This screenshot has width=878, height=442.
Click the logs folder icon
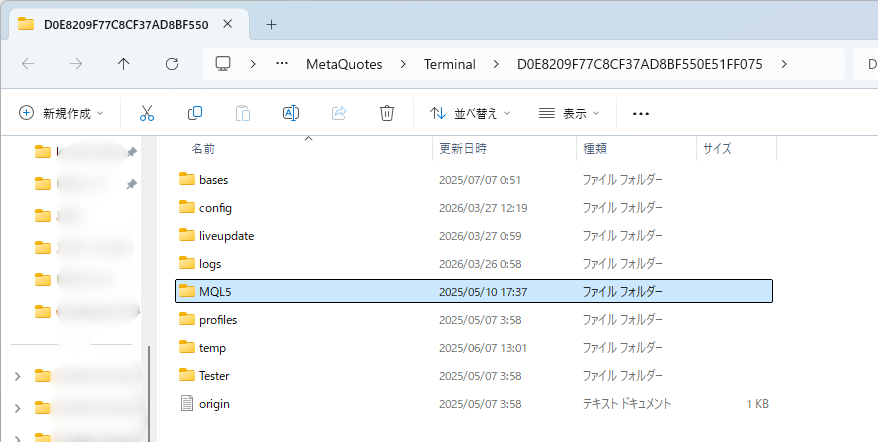point(186,263)
